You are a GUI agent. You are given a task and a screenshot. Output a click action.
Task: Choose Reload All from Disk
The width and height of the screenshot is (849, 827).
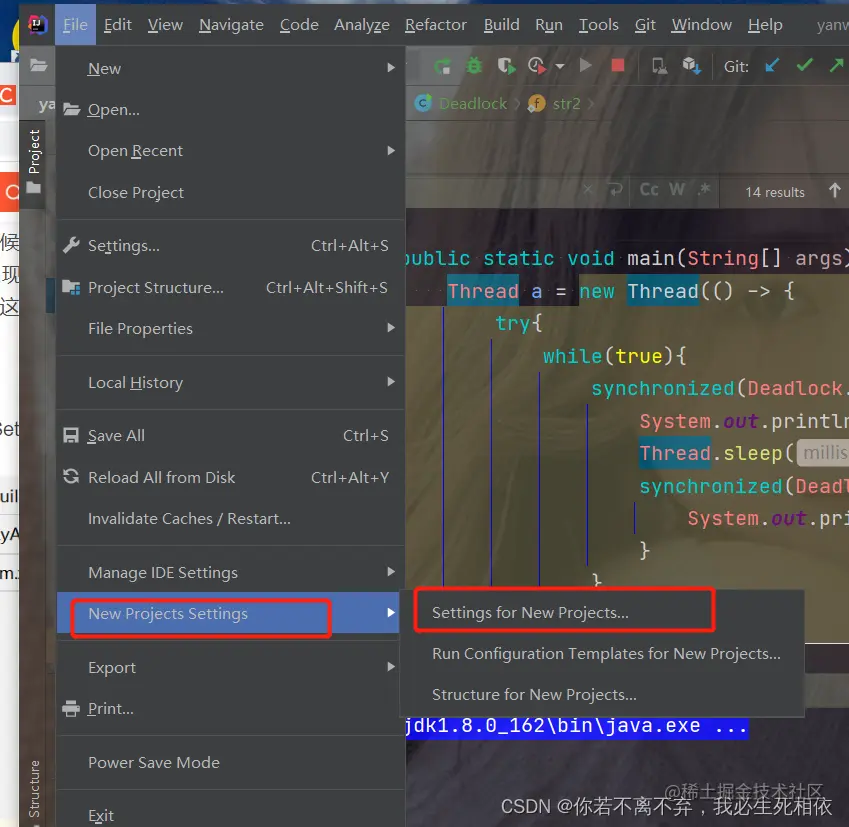coord(231,477)
